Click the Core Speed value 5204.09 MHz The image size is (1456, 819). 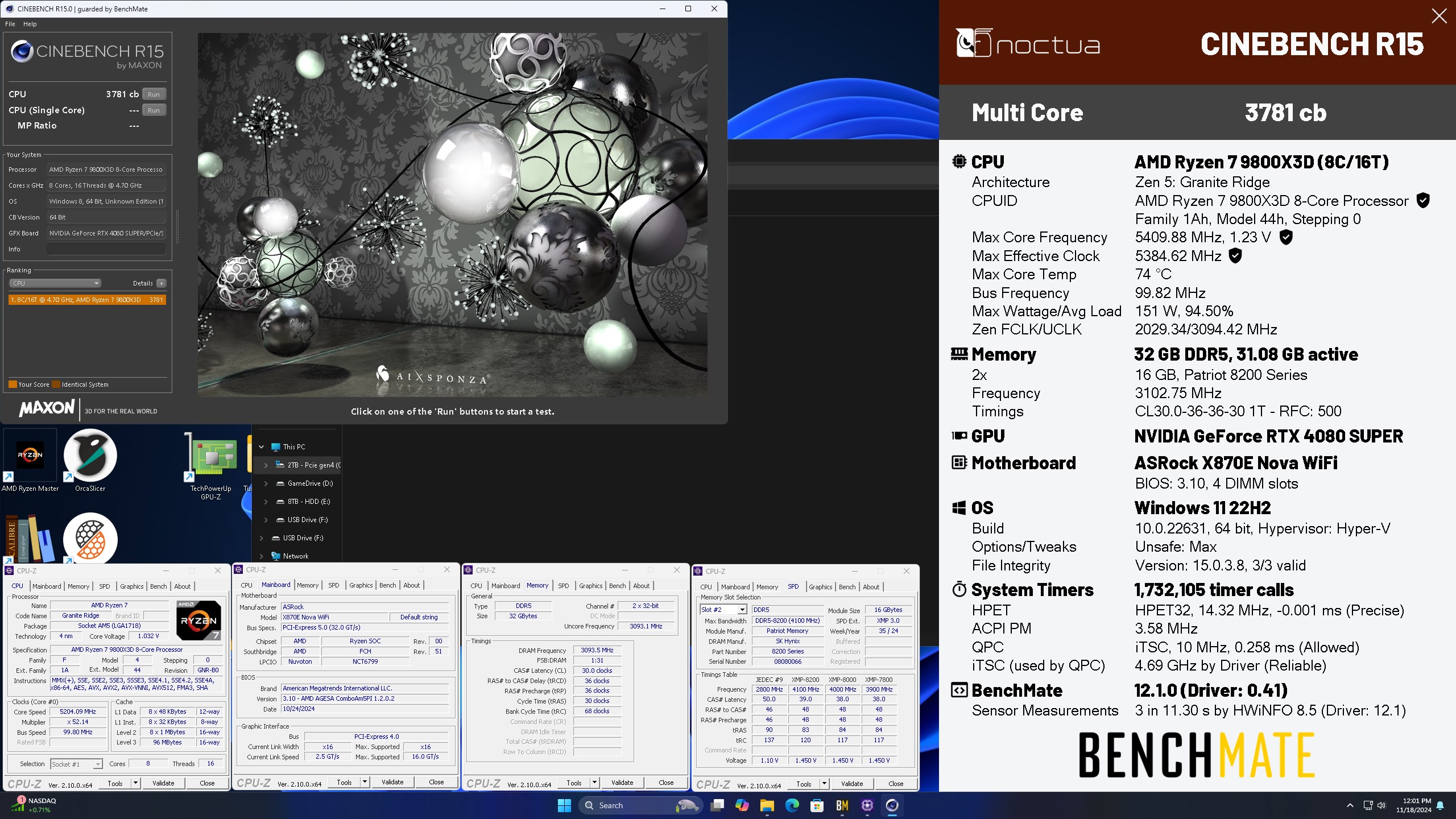[78, 712]
